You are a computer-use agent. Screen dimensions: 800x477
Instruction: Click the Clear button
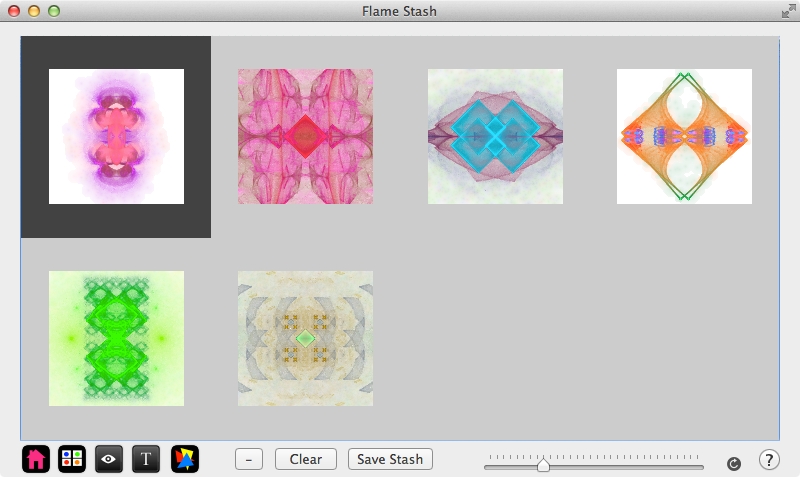pos(306,459)
